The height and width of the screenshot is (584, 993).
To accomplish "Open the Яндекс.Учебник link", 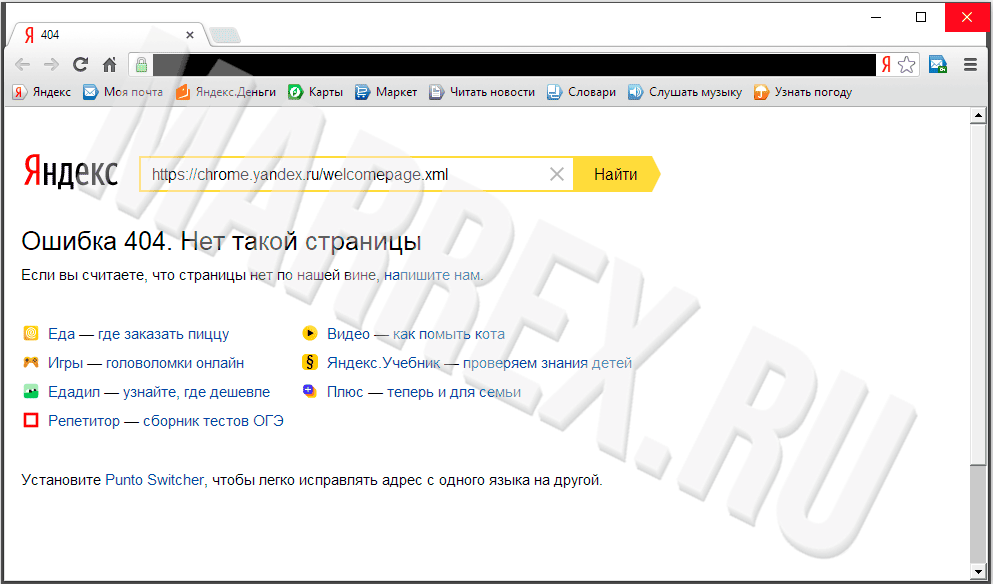I will tap(479, 363).
